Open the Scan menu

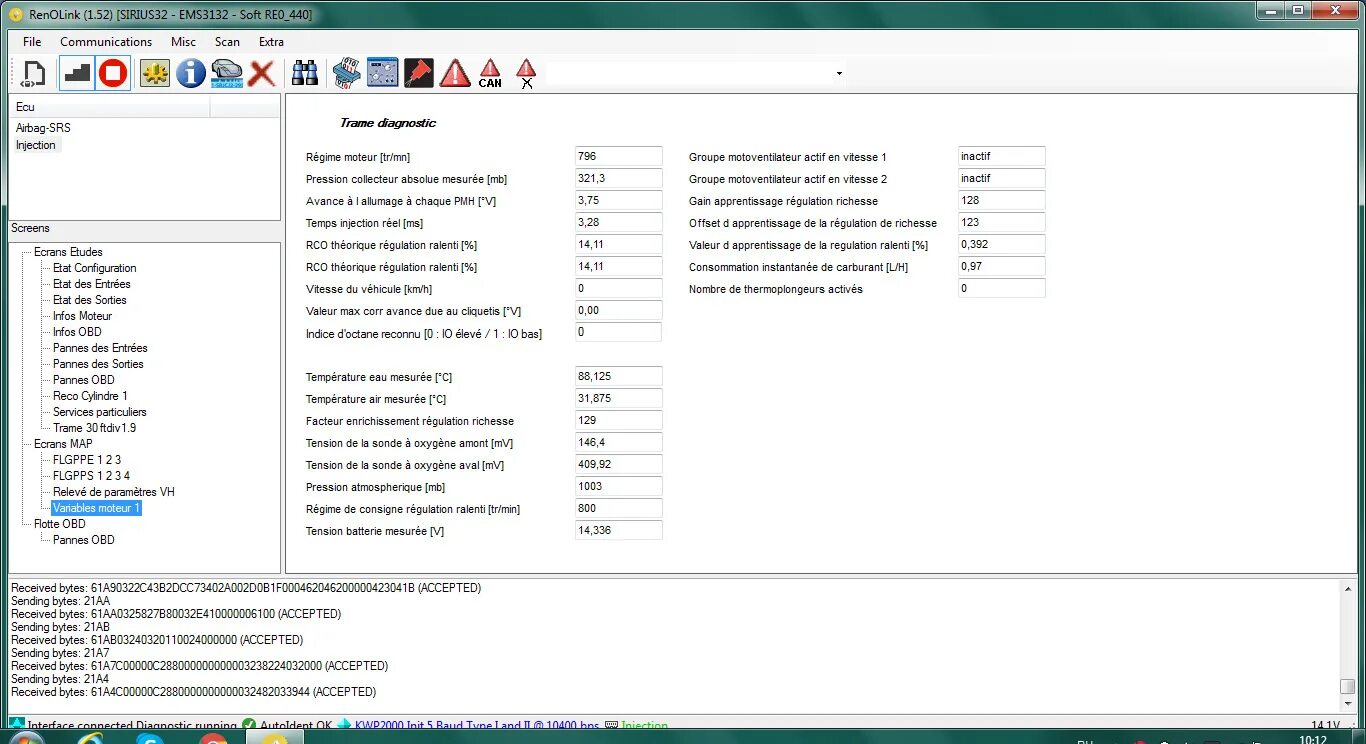[x=228, y=42]
